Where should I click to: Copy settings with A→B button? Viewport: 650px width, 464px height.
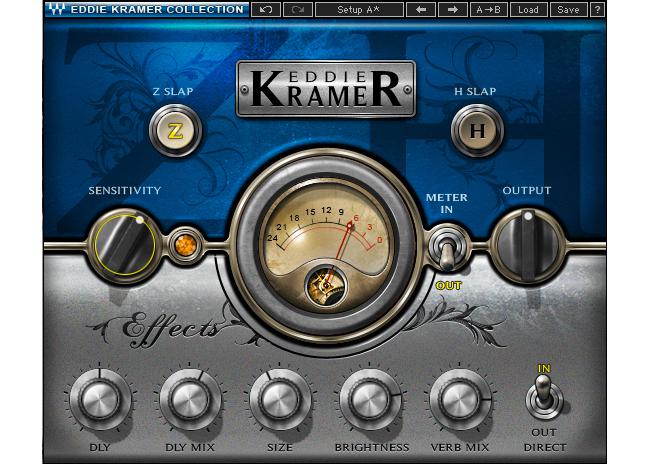(x=490, y=10)
